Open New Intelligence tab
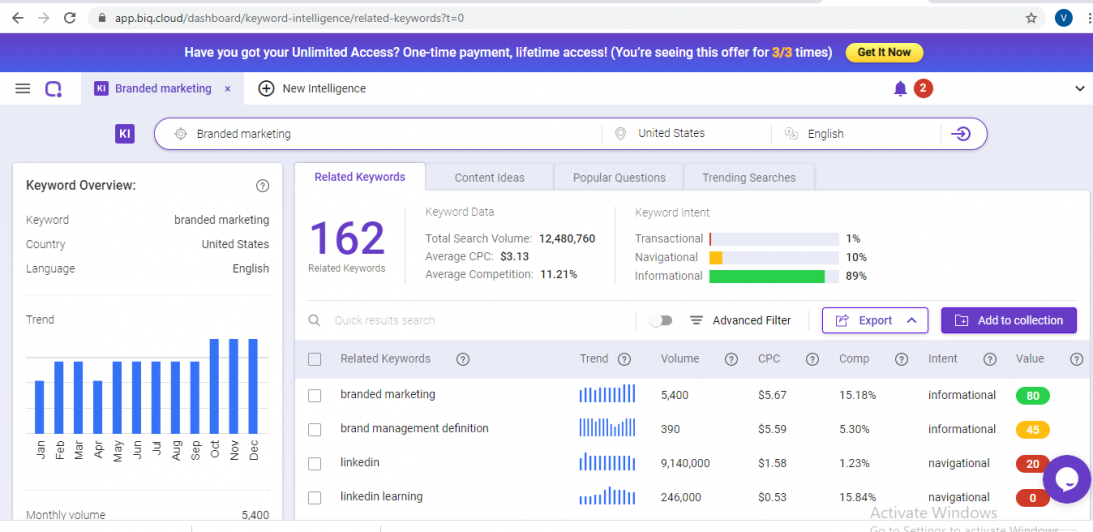 (x=312, y=89)
